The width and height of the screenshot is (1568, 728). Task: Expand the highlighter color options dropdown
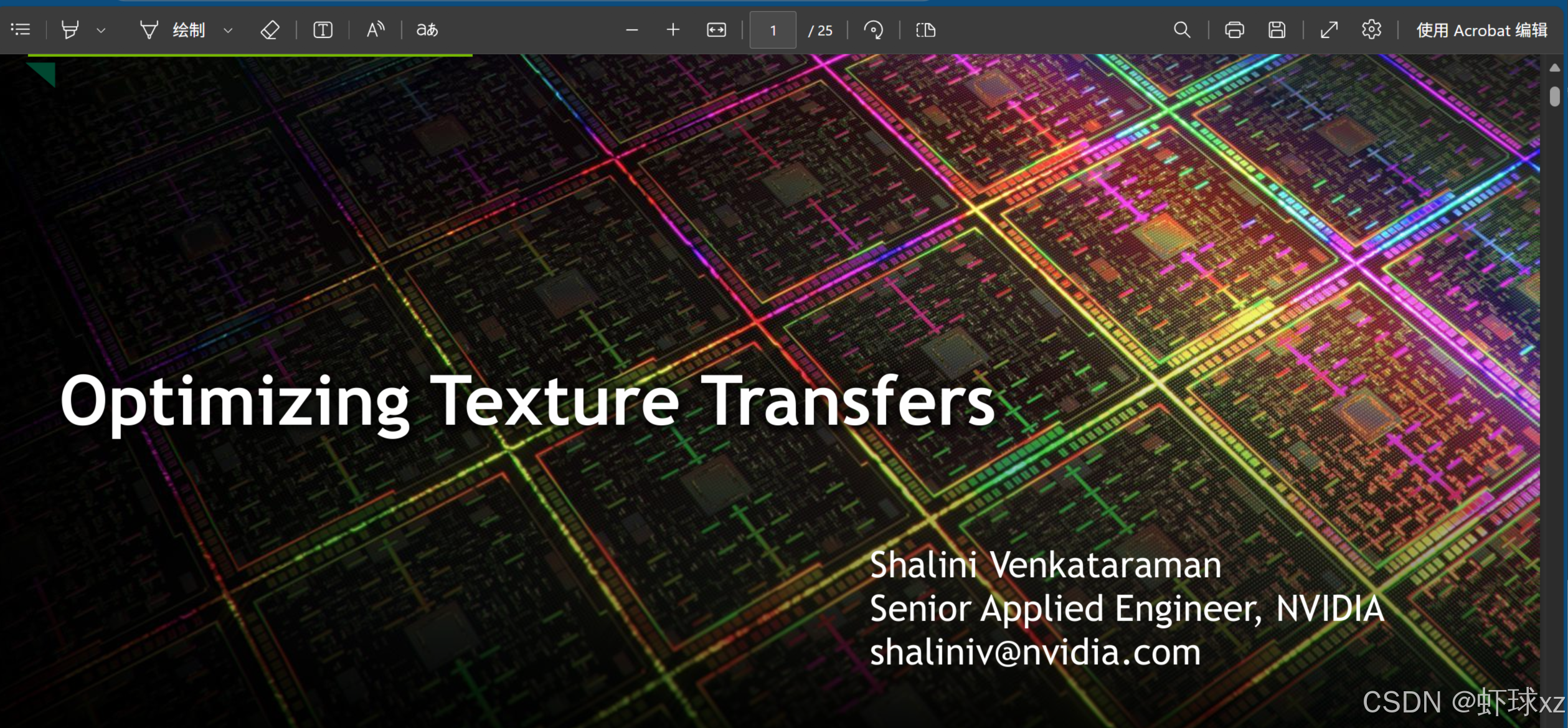[101, 30]
